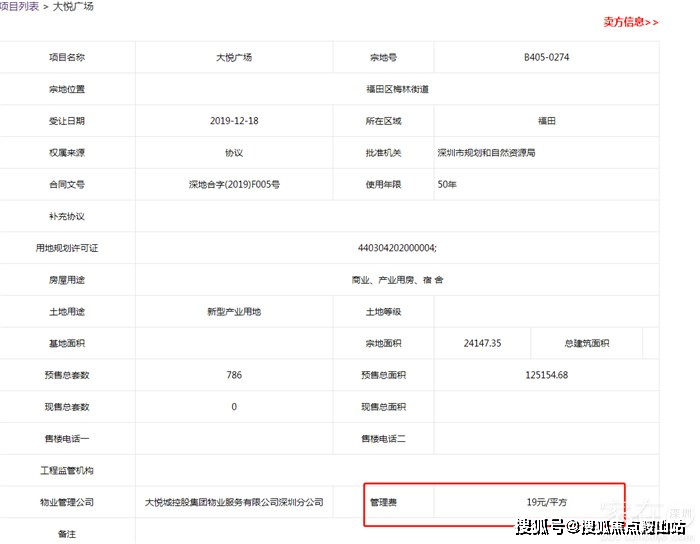Select 深圳市规划和自然资源局 text
Screen dimensions: 700x544
[x=486, y=153]
